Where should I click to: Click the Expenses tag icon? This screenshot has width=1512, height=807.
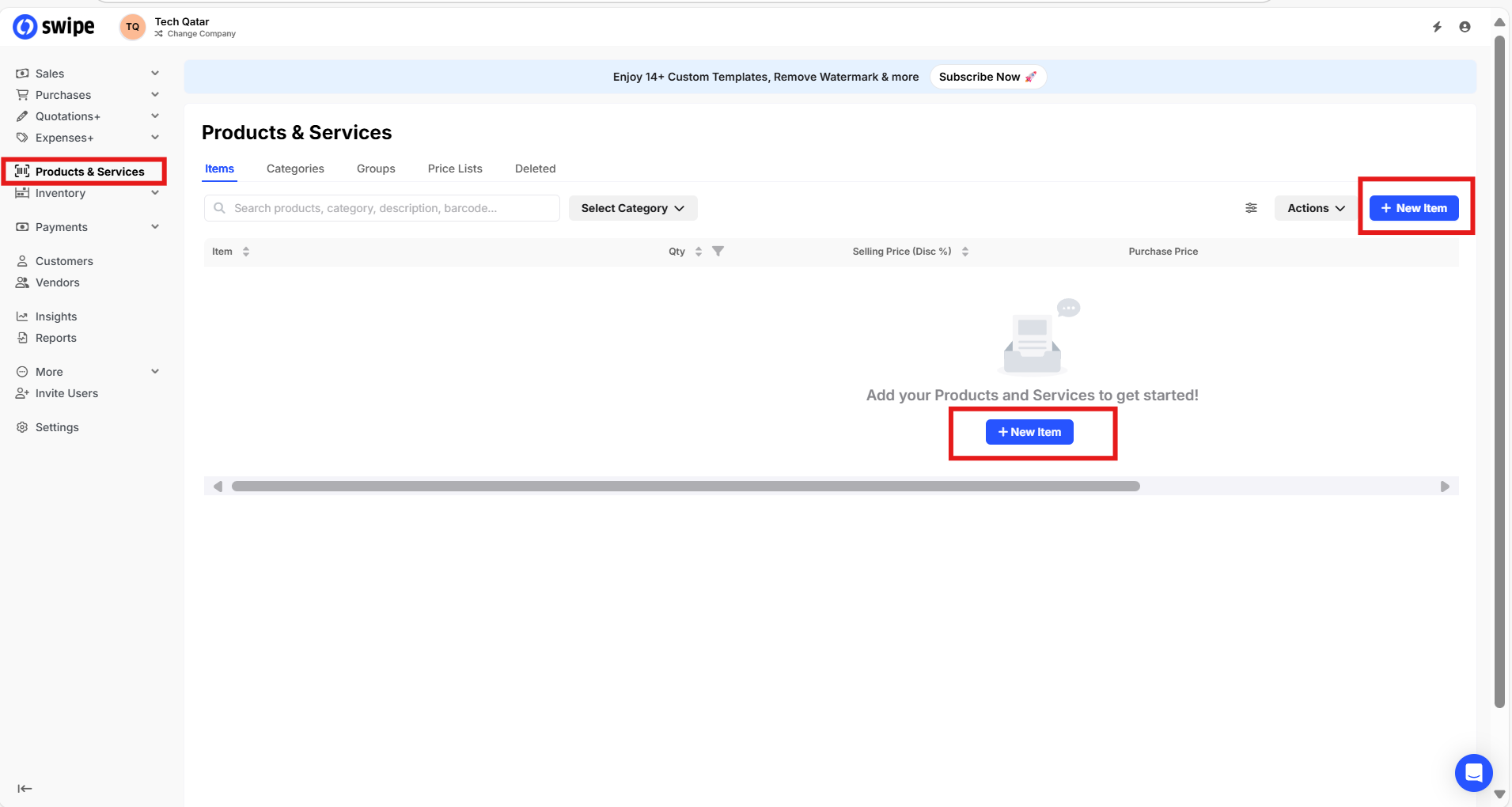tap(22, 138)
